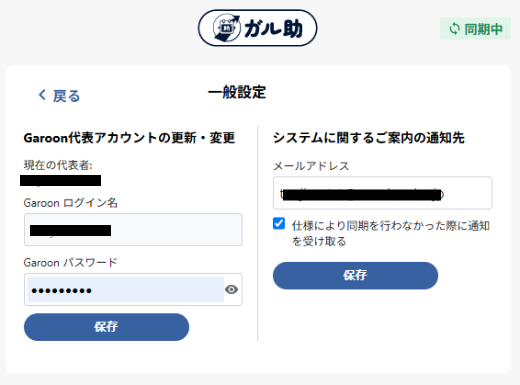Show the password using the eye icon
This screenshot has width=520, height=385.
231,289
